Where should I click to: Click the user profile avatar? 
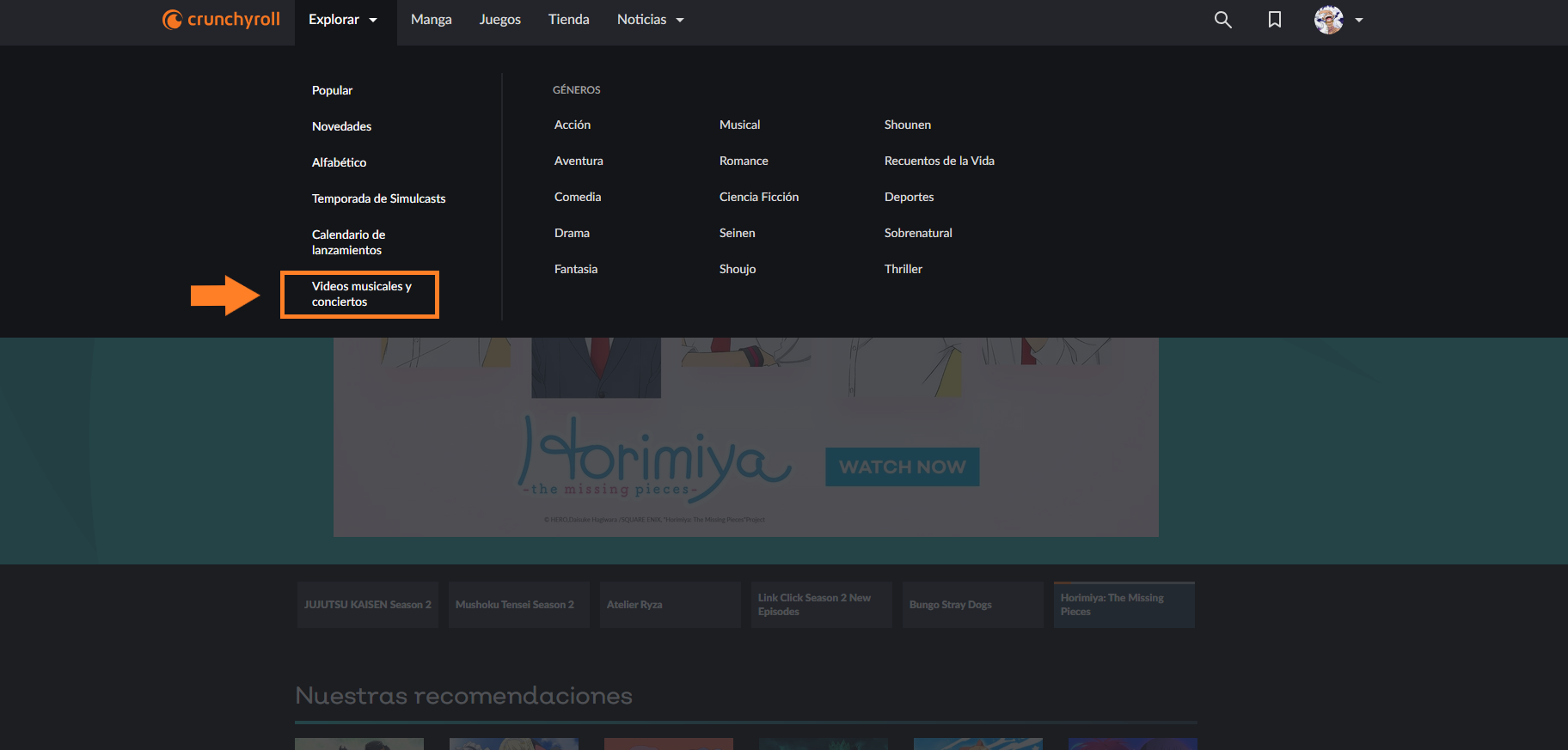pos(1328,20)
